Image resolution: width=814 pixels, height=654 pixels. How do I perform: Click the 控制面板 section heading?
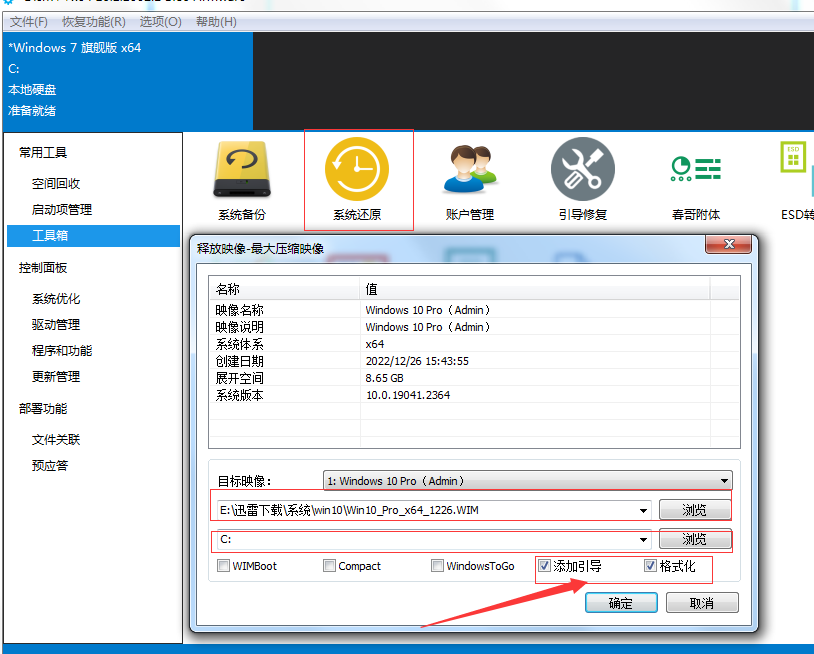(43, 268)
